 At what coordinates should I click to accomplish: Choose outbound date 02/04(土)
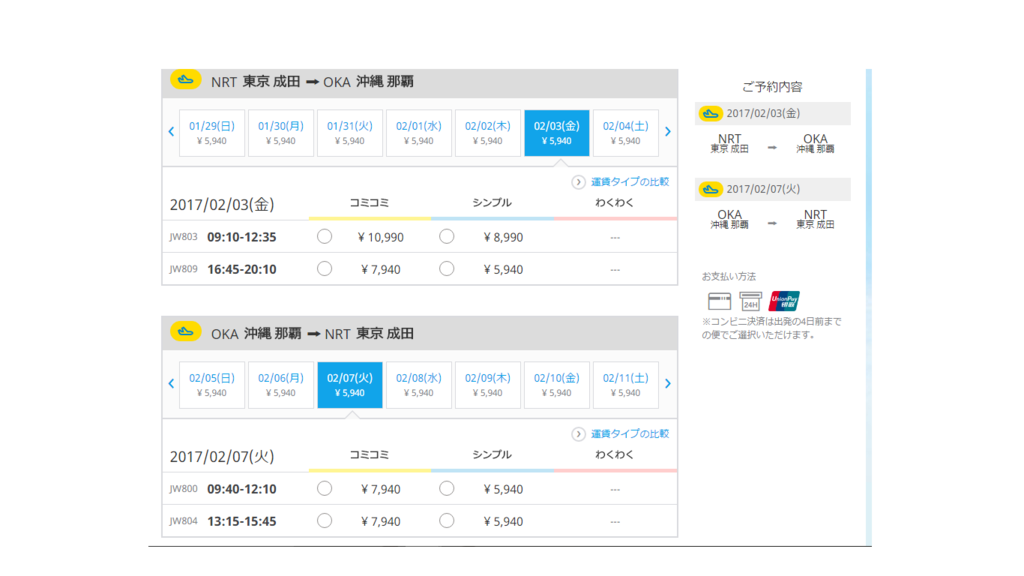coord(626,133)
